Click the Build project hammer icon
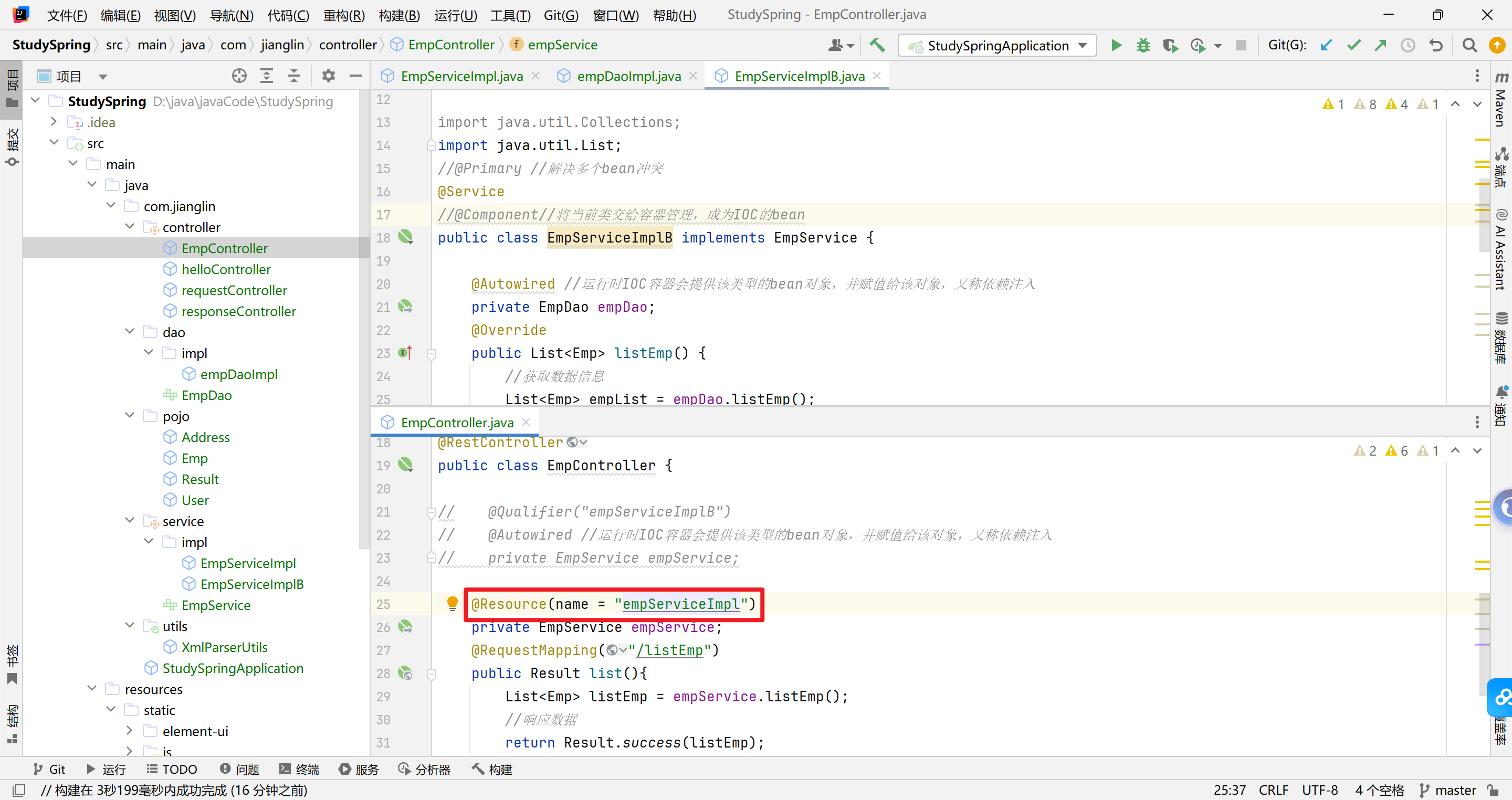1512x800 pixels. [x=877, y=45]
